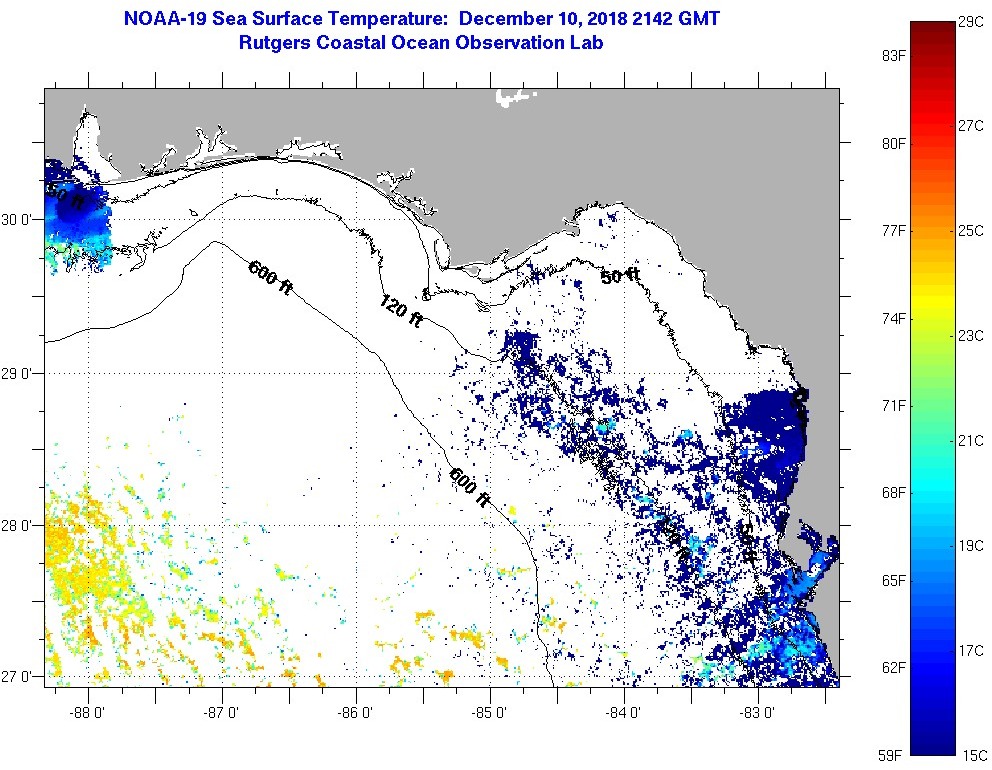Viewport: 992px width, 770px height.
Task: Click the 71F label beside the color bar
Action: [893, 405]
